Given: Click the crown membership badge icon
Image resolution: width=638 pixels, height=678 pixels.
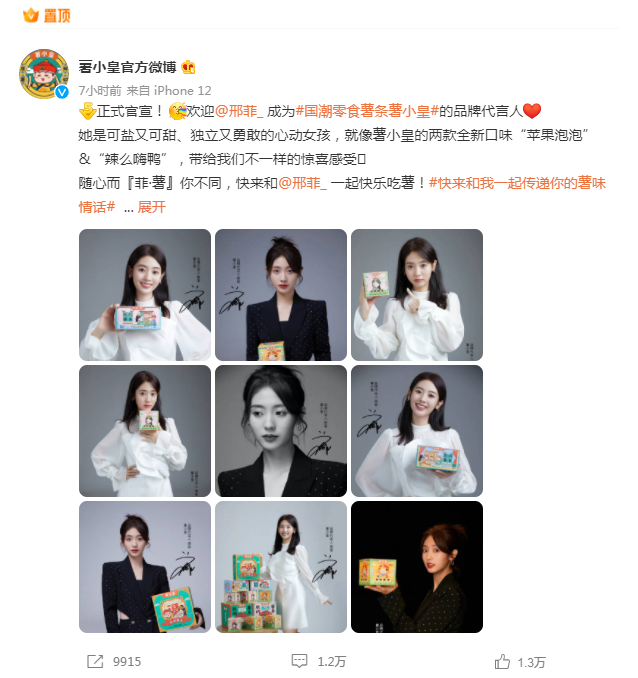Looking at the screenshot, I should (188, 67).
